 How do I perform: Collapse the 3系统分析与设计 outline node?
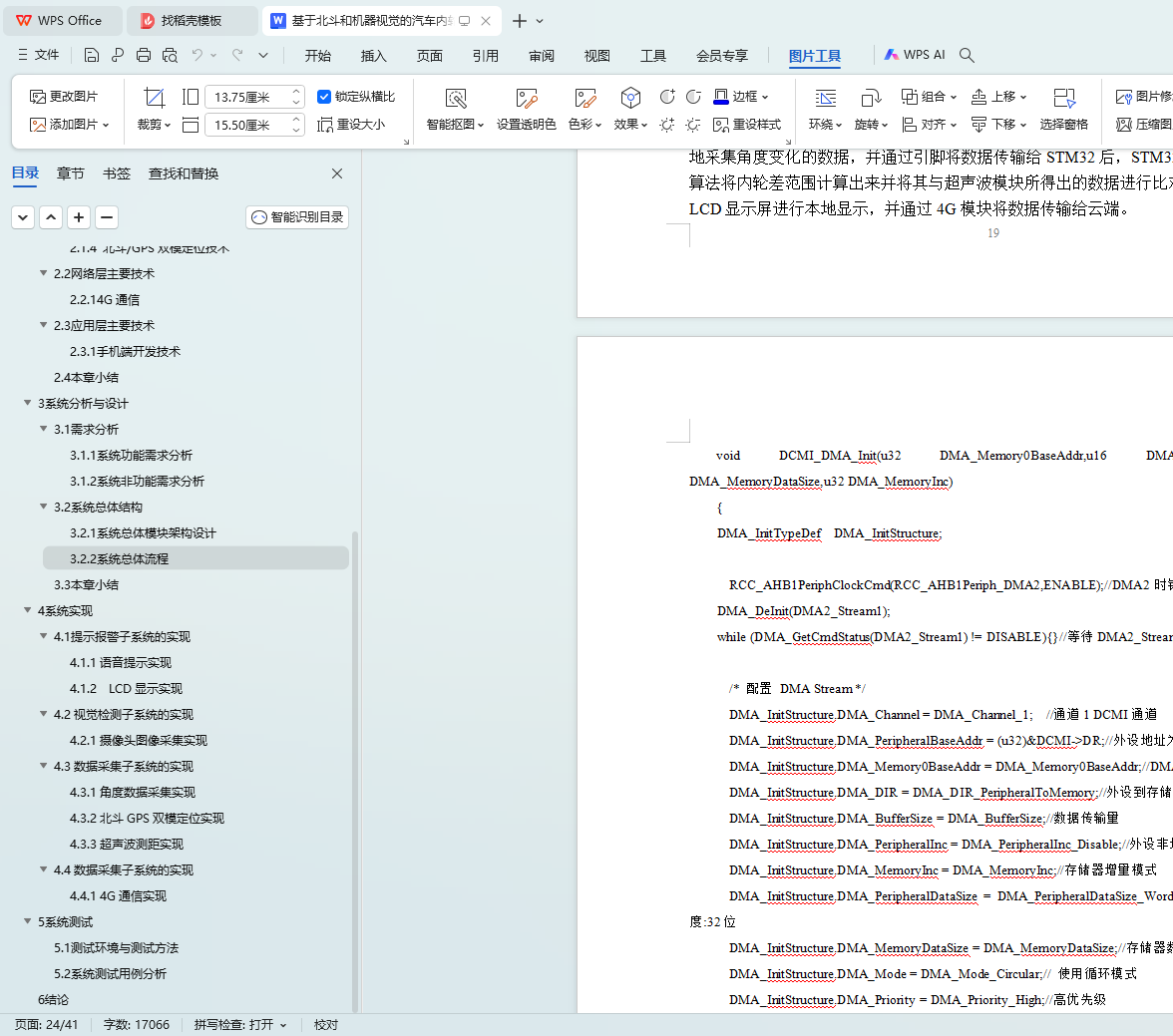(x=28, y=403)
